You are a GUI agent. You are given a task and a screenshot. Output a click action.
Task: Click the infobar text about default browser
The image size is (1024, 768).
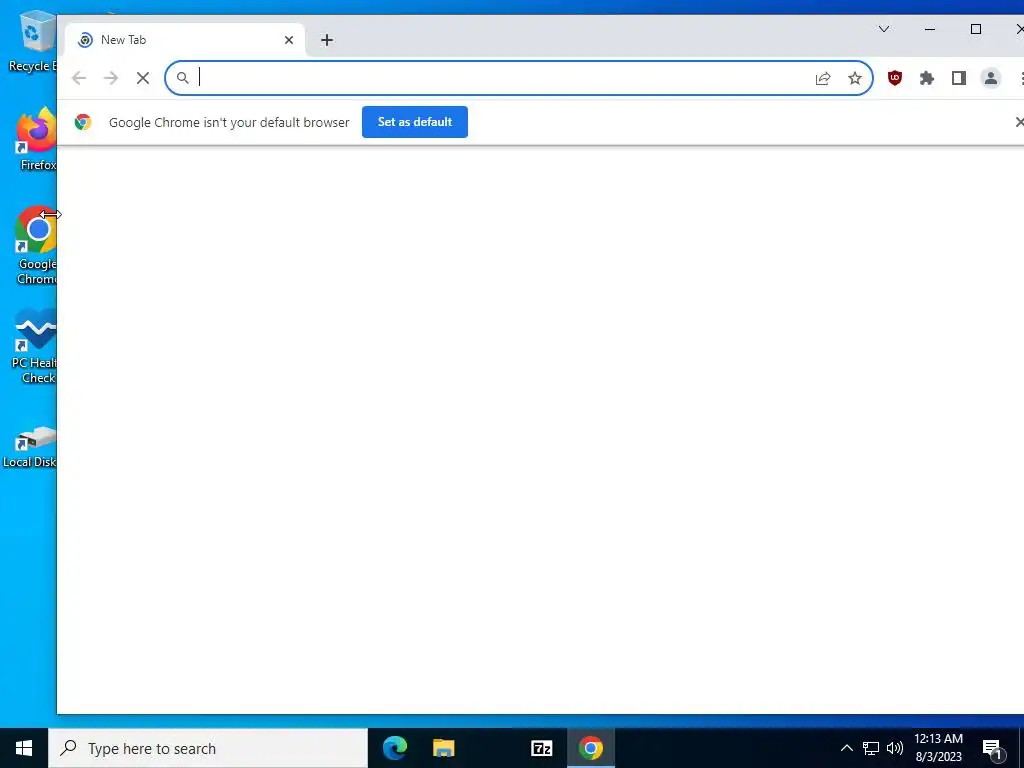pyautogui.click(x=229, y=122)
